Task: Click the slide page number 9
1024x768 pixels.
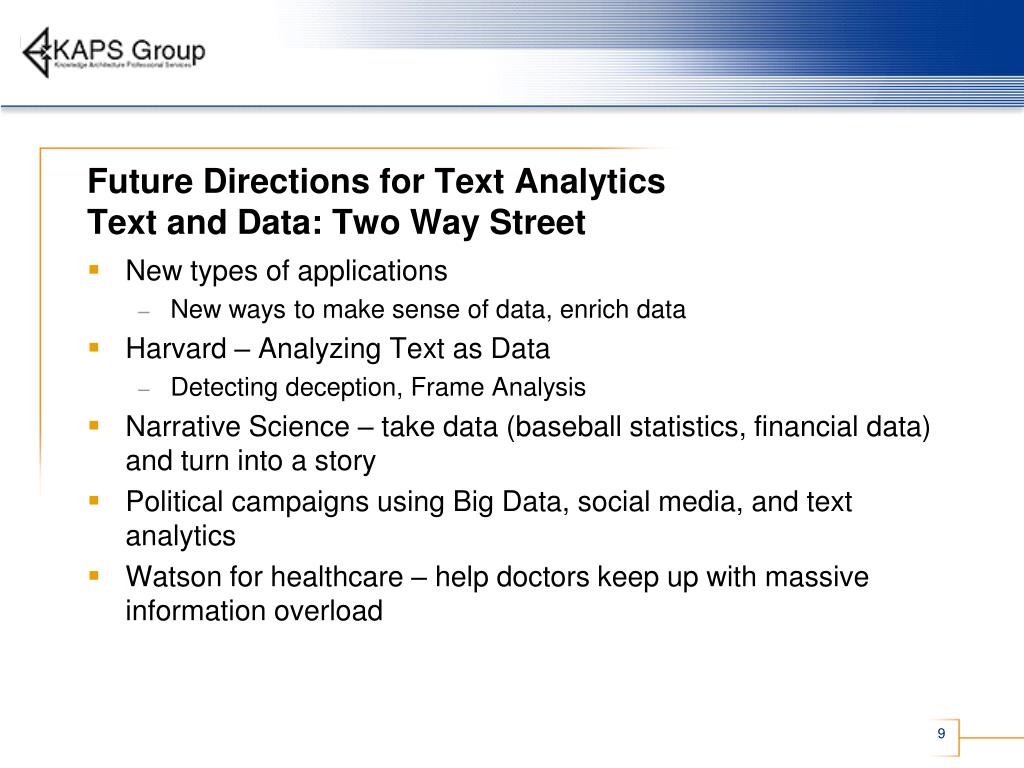Action: point(941,735)
